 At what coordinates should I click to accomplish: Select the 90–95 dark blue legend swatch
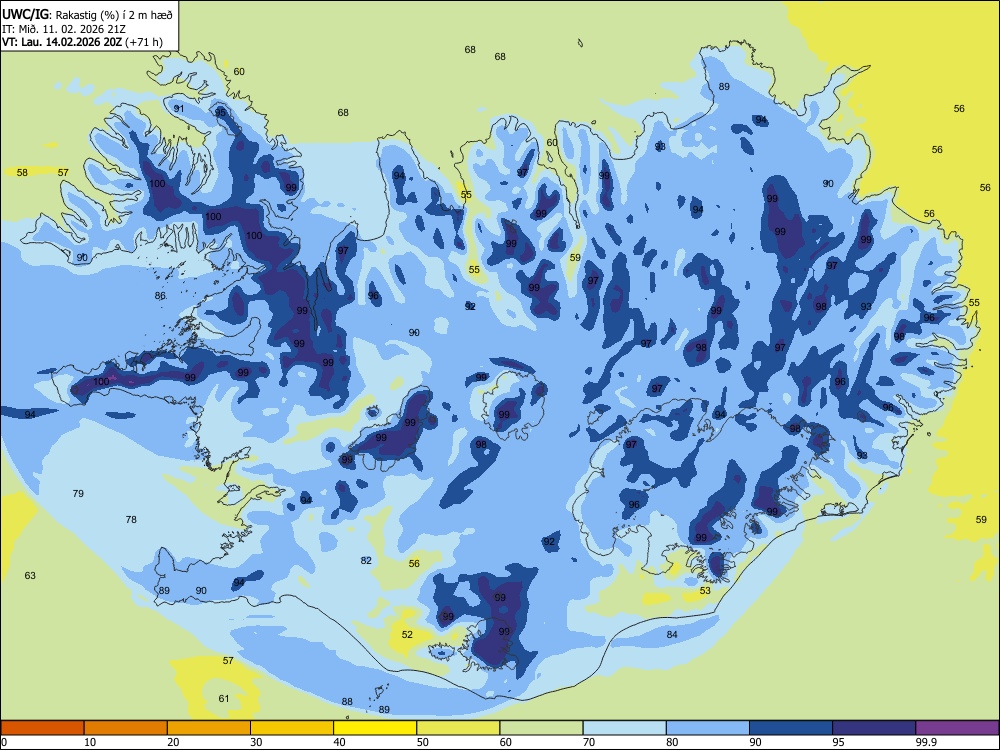coord(791,728)
